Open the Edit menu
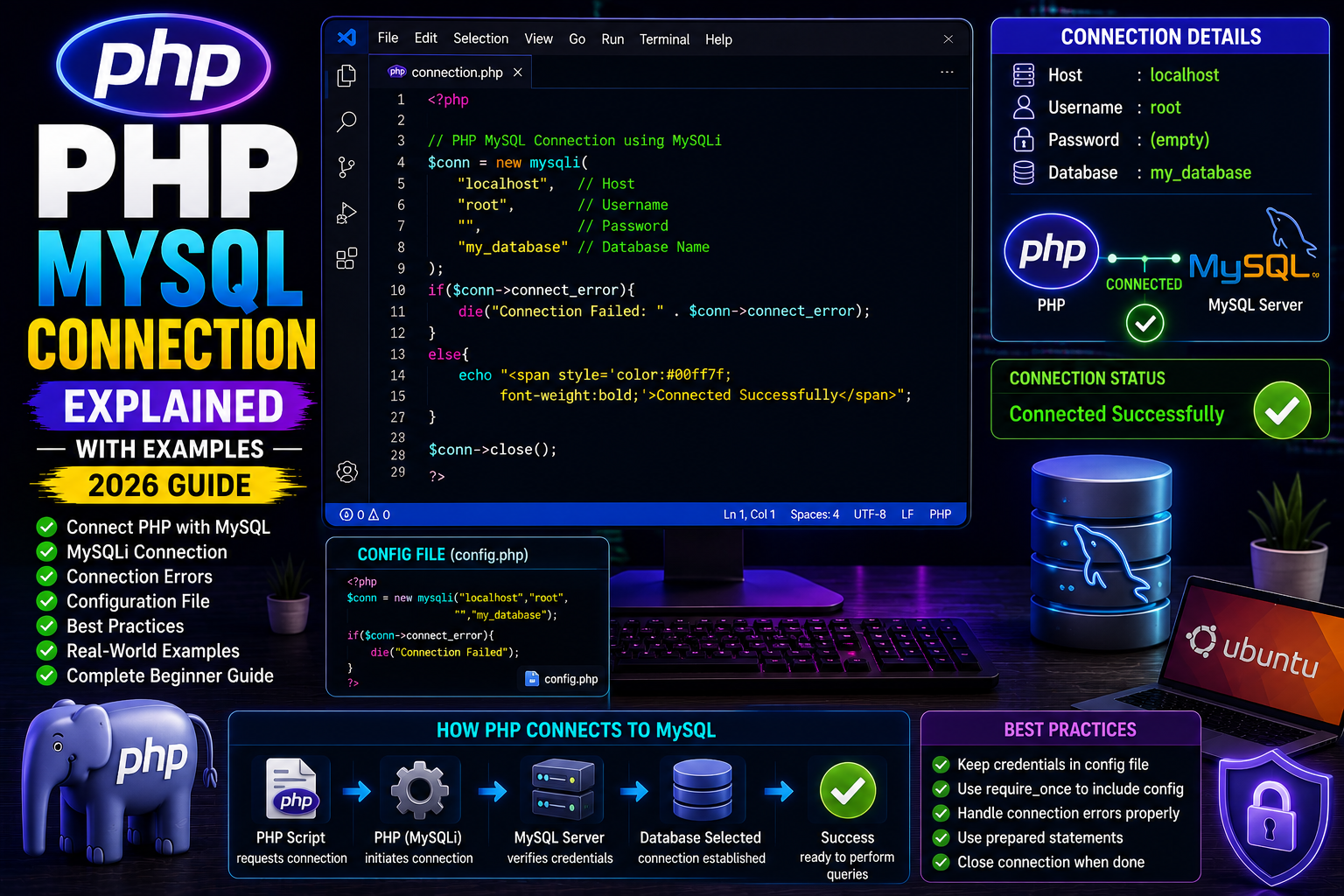The width and height of the screenshot is (1344, 896). (426, 38)
